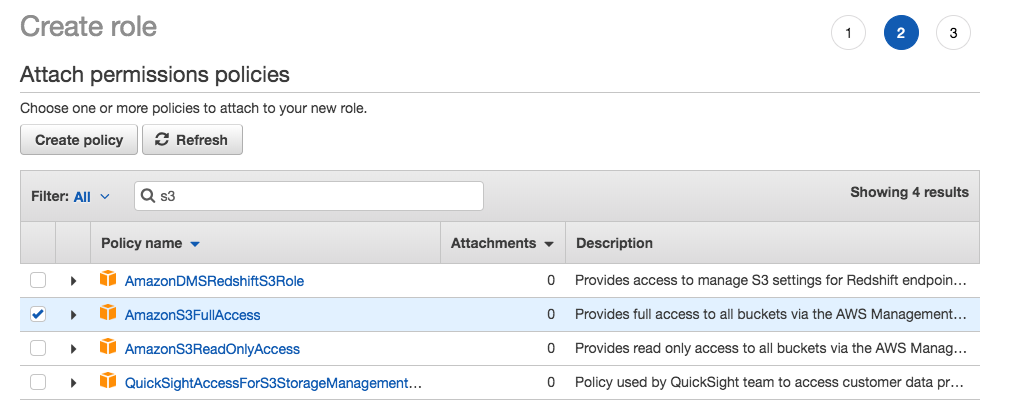Click the 'Showing 4 results' text
The height and width of the screenshot is (419, 1013).
pyautogui.click(x=909, y=192)
